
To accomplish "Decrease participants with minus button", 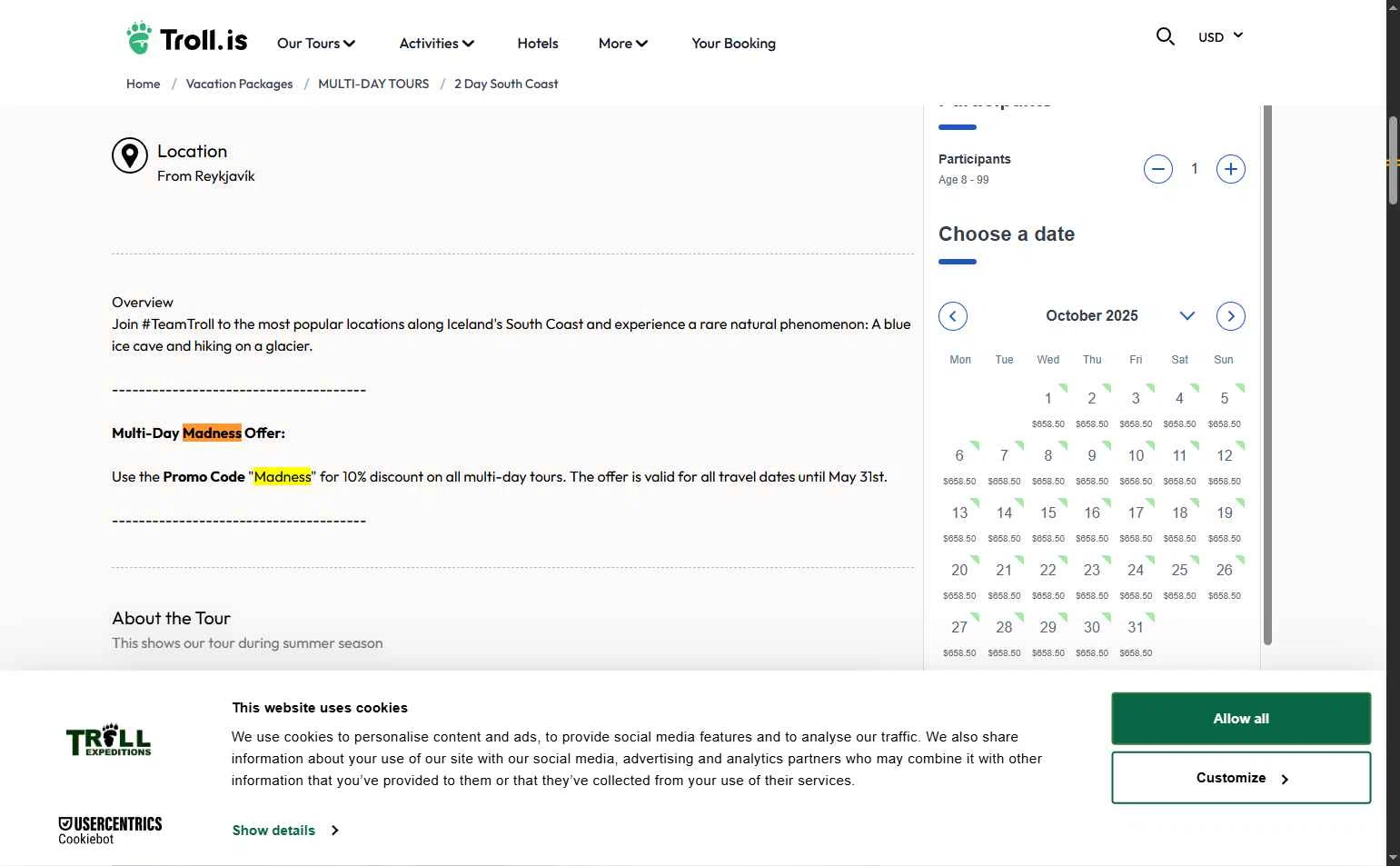I will pyautogui.click(x=1157, y=169).
